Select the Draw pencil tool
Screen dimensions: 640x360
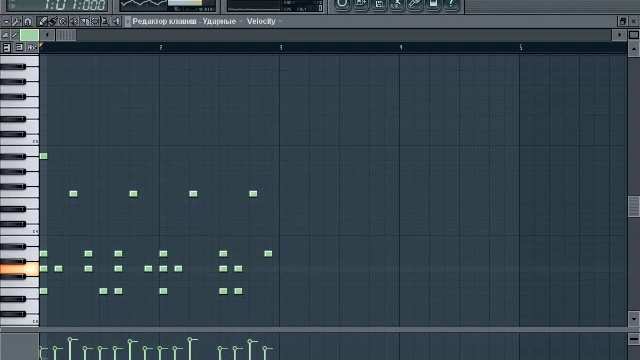pyautogui.click(x=42, y=21)
